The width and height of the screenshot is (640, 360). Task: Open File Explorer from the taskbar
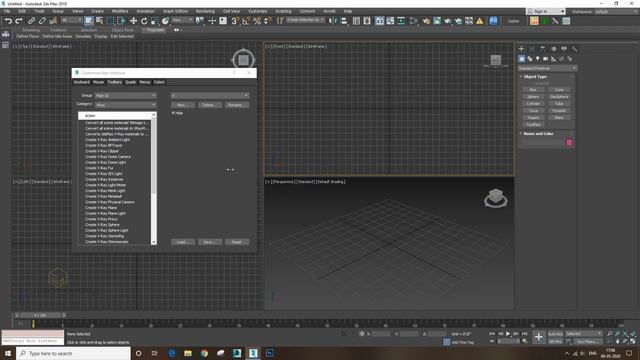coord(188,353)
